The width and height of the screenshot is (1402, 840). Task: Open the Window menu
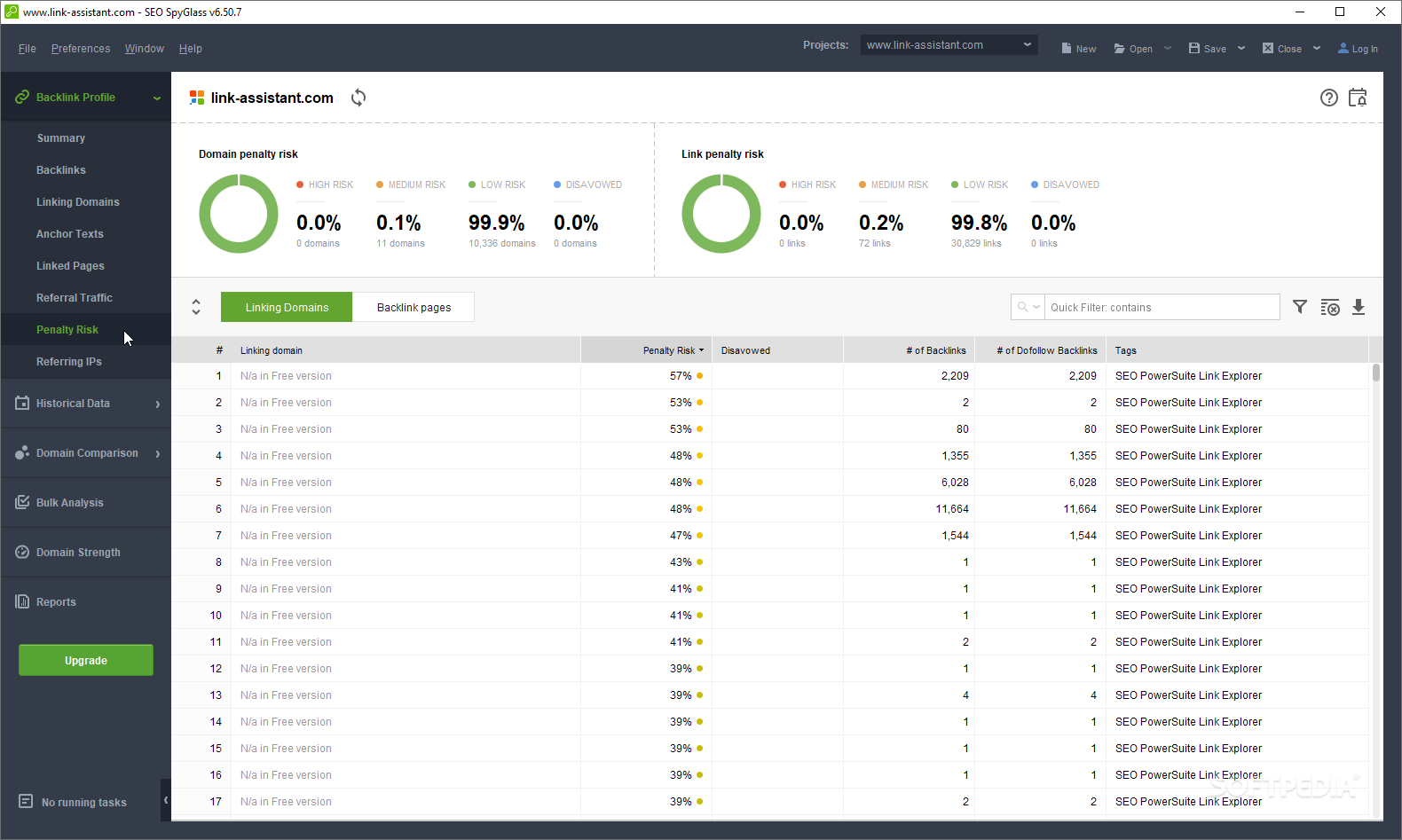pyautogui.click(x=145, y=49)
